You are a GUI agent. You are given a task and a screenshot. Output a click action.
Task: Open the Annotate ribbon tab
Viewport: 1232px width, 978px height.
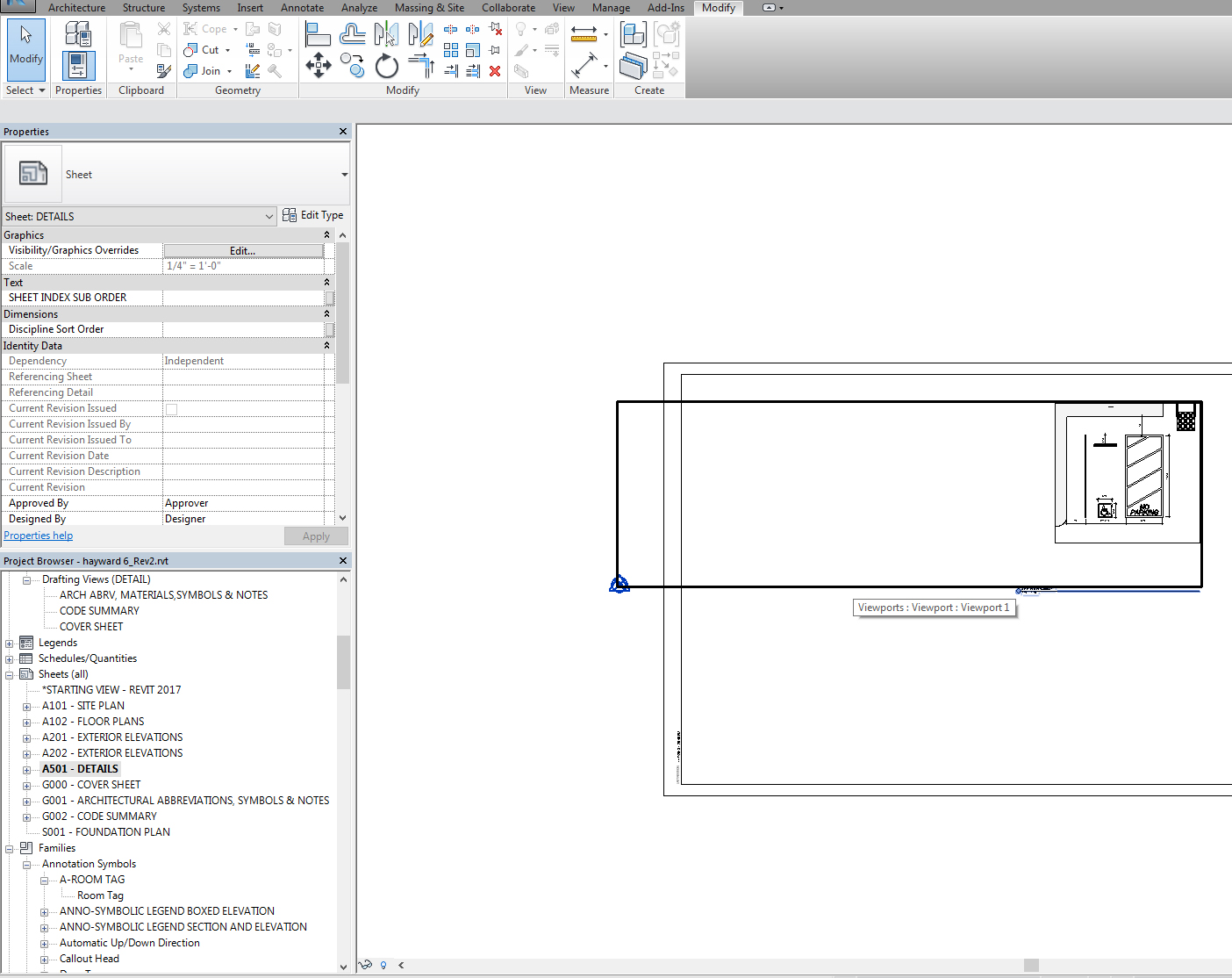(x=302, y=8)
